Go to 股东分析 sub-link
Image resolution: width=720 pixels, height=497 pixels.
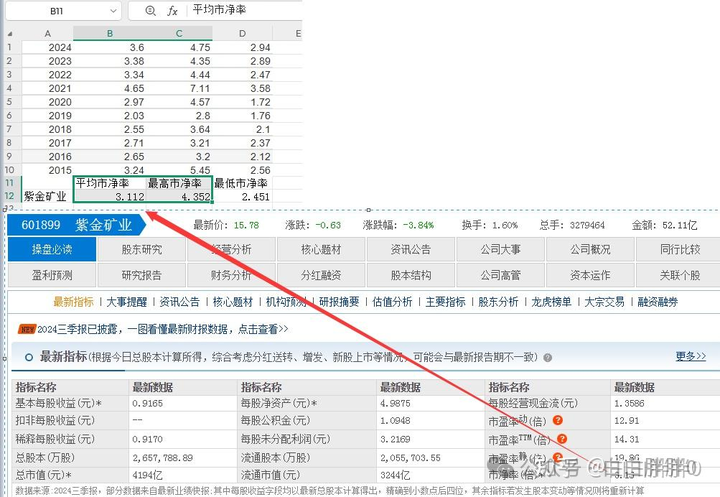pyautogui.click(x=498, y=302)
